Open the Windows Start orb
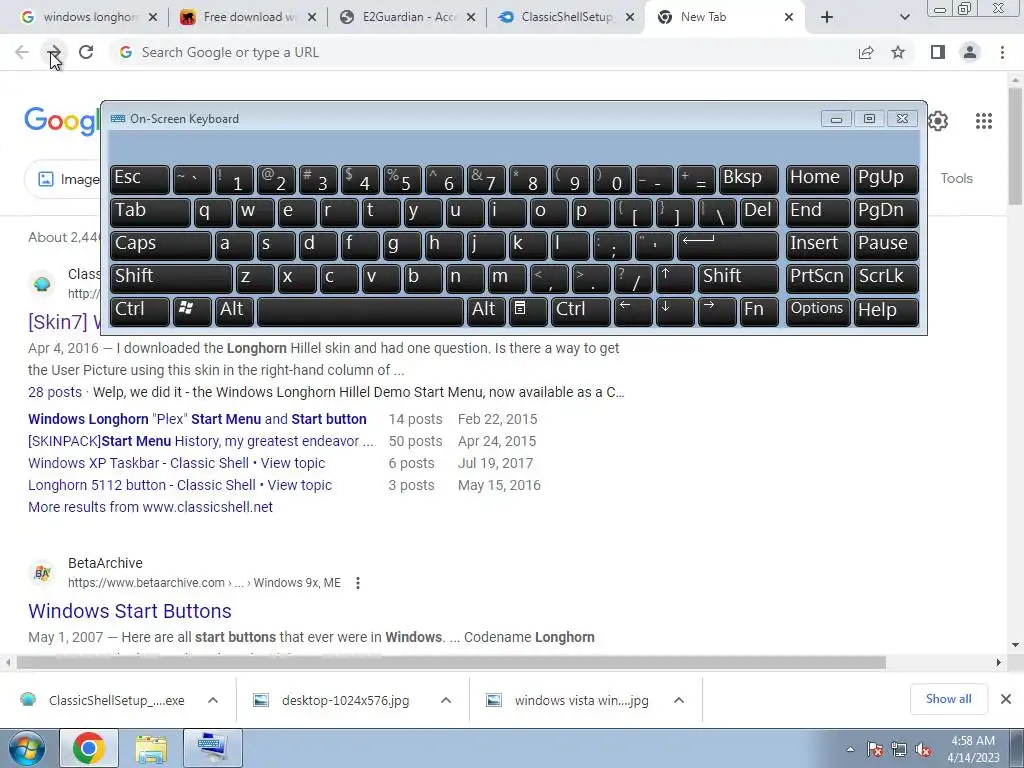The height and width of the screenshot is (768, 1024). pyautogui.click(x=27, y=748)
